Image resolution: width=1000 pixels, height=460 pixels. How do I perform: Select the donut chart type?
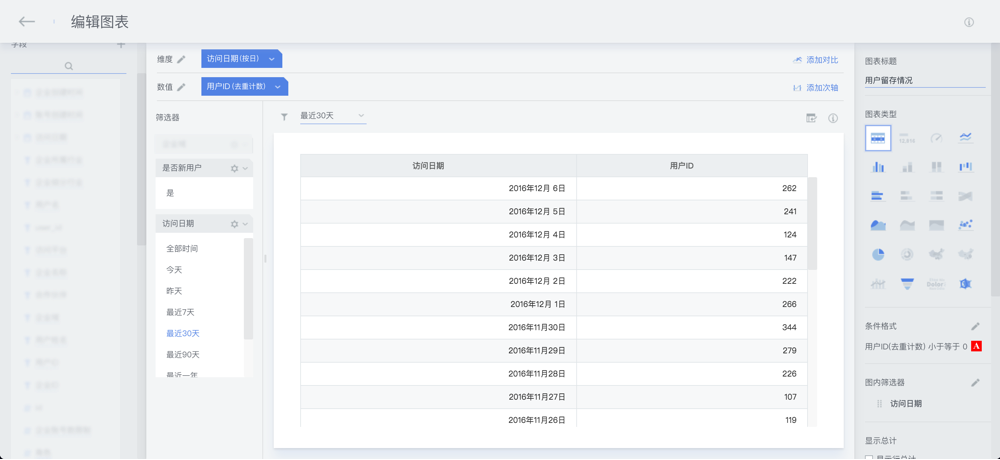pos(907,254)
